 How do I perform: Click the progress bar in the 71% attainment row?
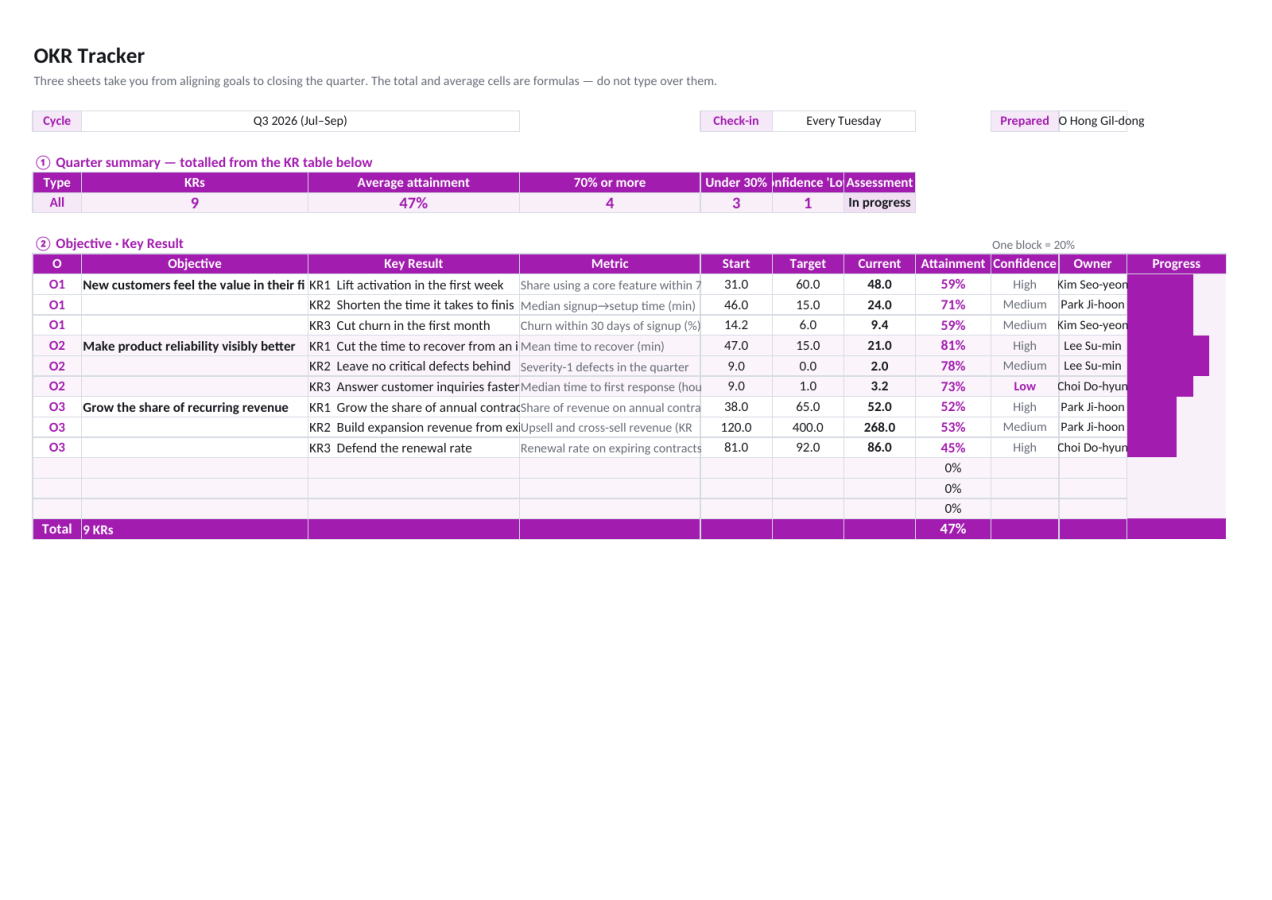pos(1160,305)
